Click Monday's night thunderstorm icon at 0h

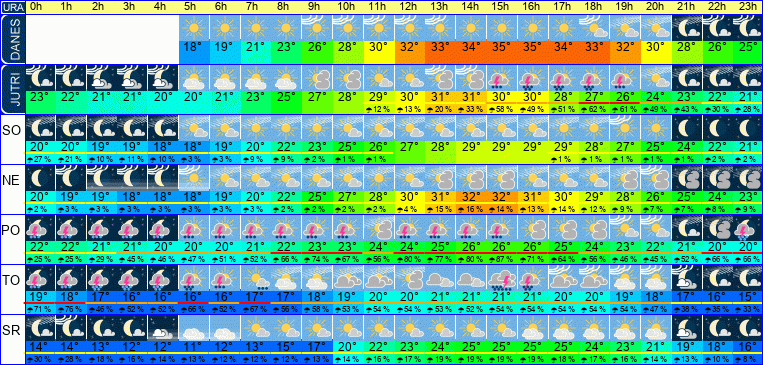(x=40, y=228)
